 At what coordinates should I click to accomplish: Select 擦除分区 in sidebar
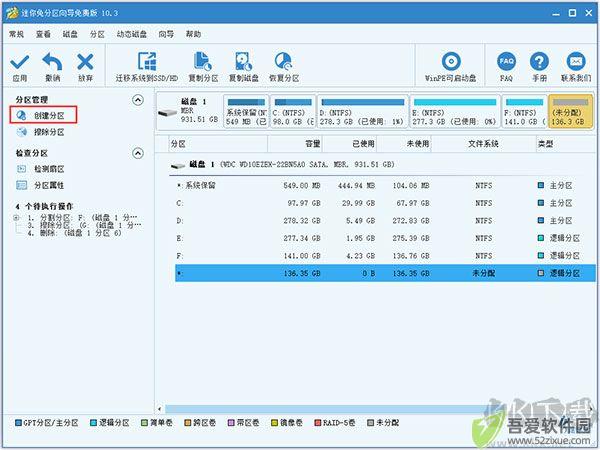[x=41, y=132]
